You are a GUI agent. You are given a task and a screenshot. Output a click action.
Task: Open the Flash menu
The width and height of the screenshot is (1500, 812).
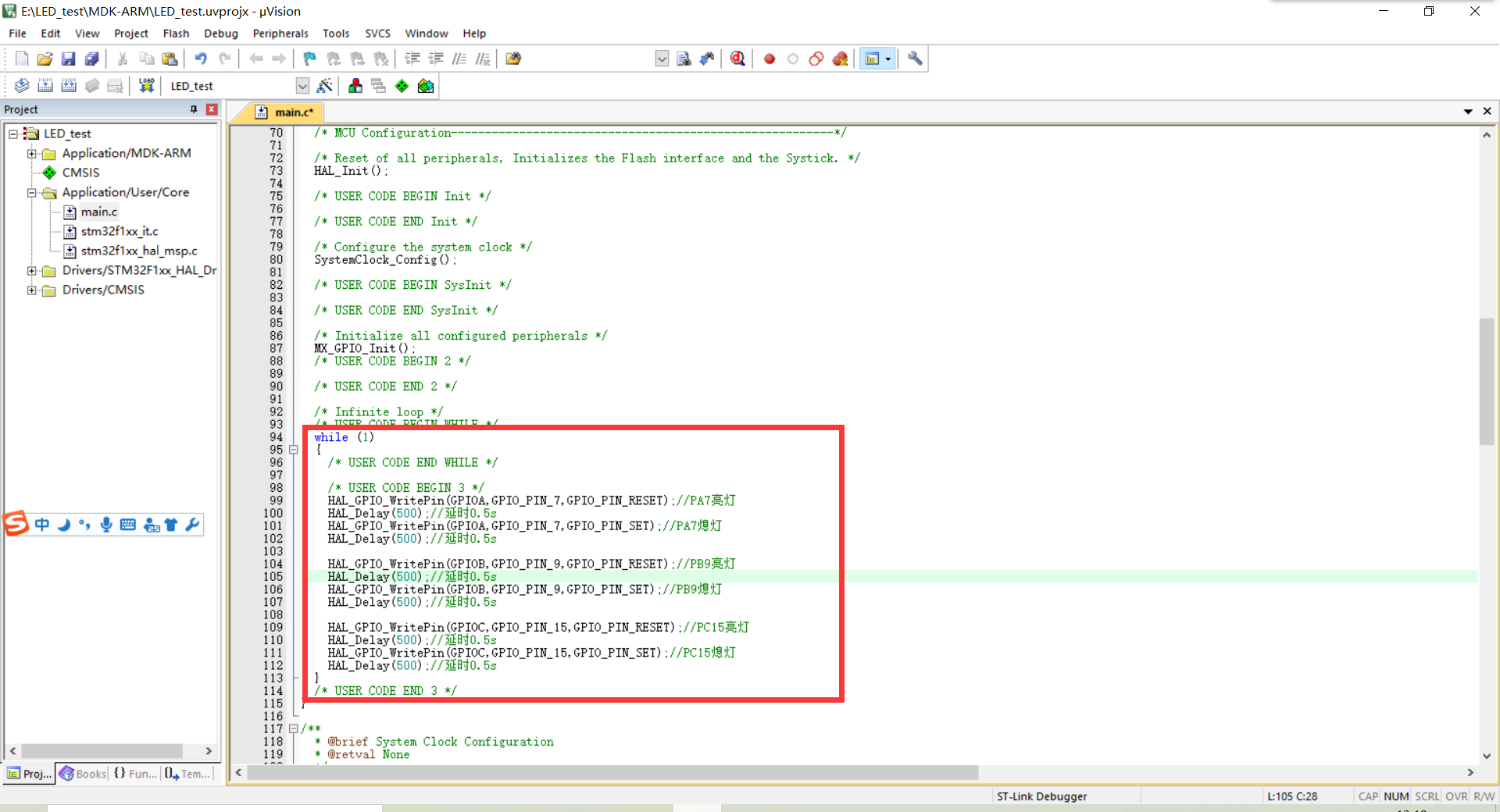(x=176, y=34)
